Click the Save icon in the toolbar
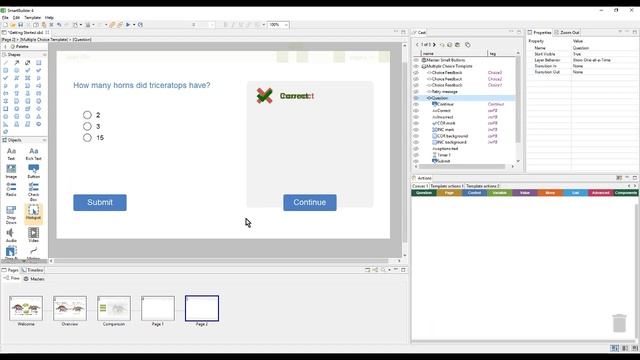This screenshot has width=640, height=360. click(x=20, y=25)
